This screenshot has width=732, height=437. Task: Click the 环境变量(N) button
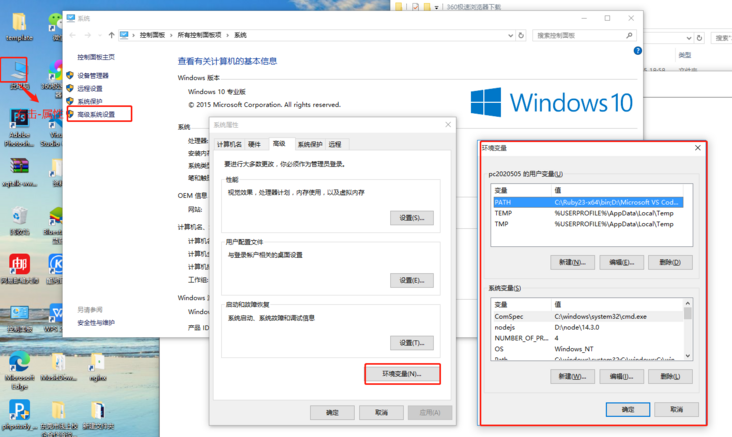402,374
